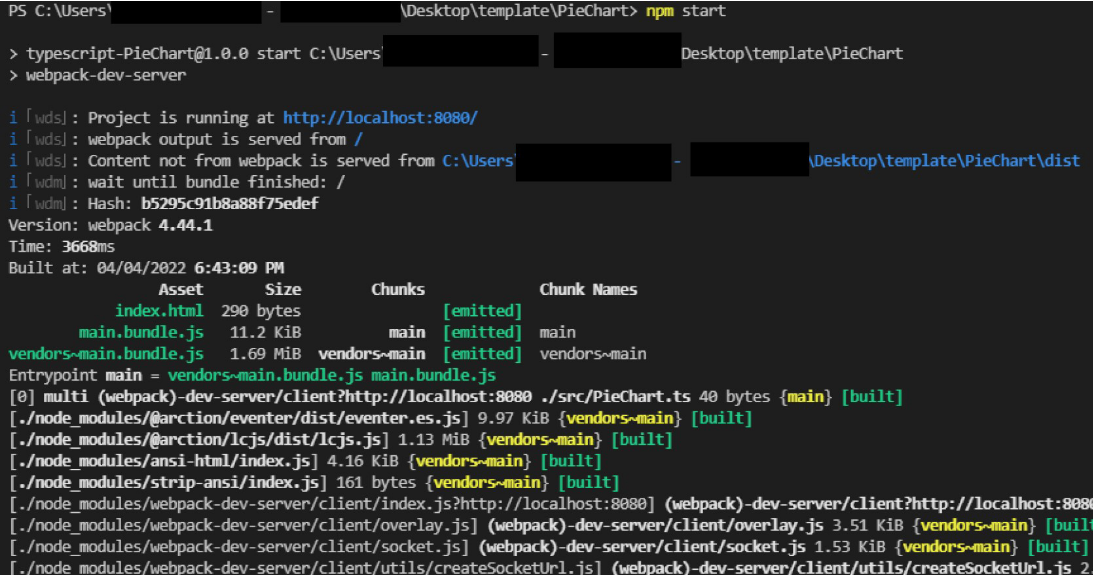Select the 161 bytes module size
The height and width of the screenshot is (575, 1093).
(376, 483)
